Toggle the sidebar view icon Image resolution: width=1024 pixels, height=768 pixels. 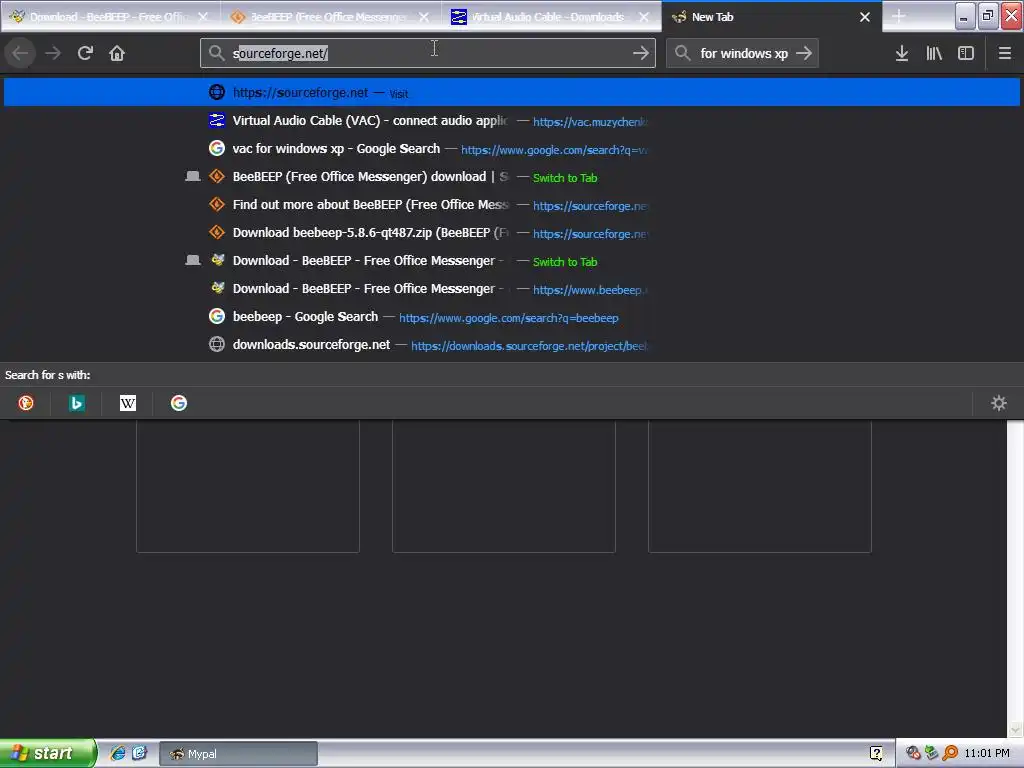click(x=966, y=53)
